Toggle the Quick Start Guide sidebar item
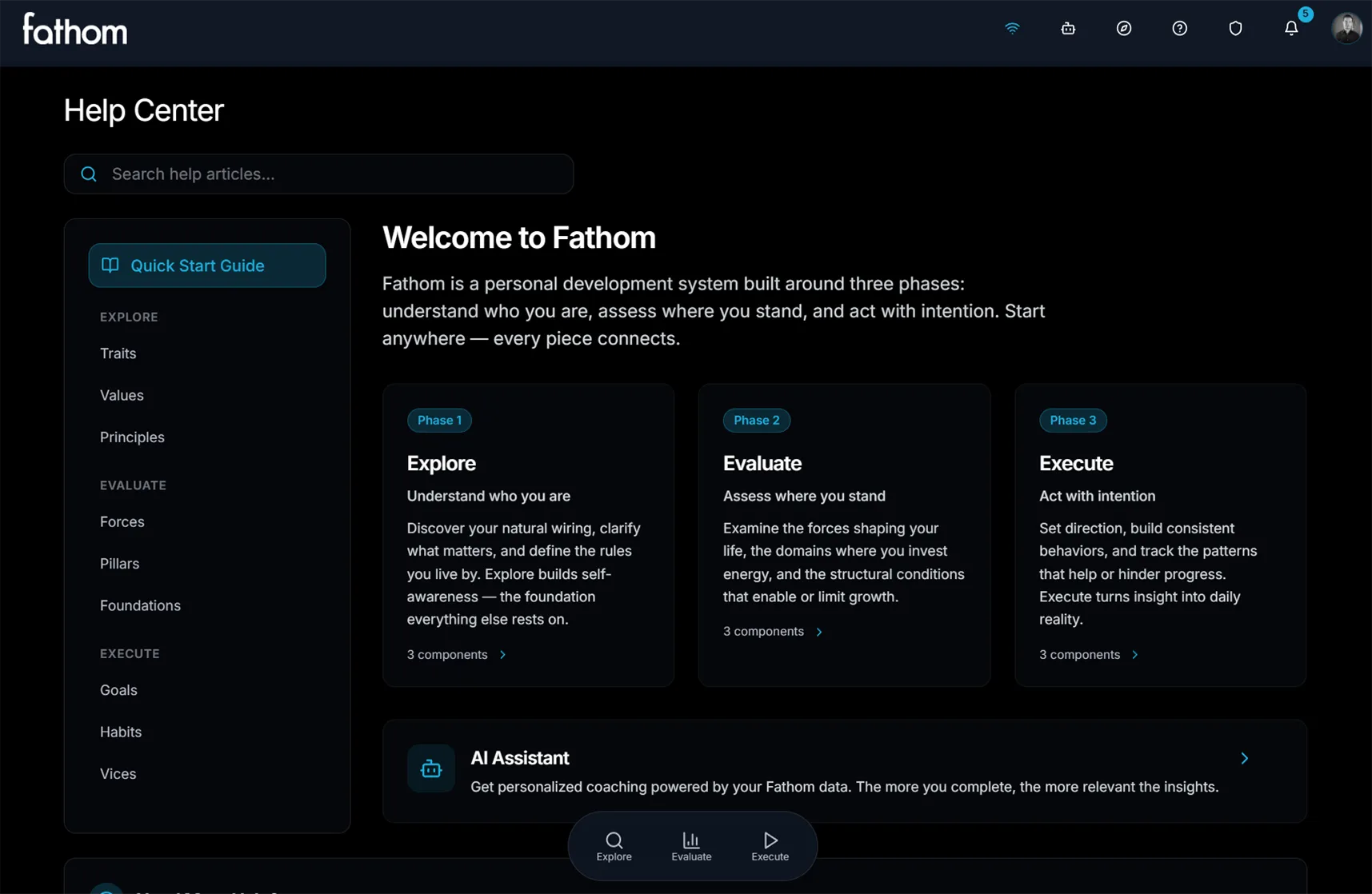This screenshot has height=894, width=1372. (x=206, y=265)
